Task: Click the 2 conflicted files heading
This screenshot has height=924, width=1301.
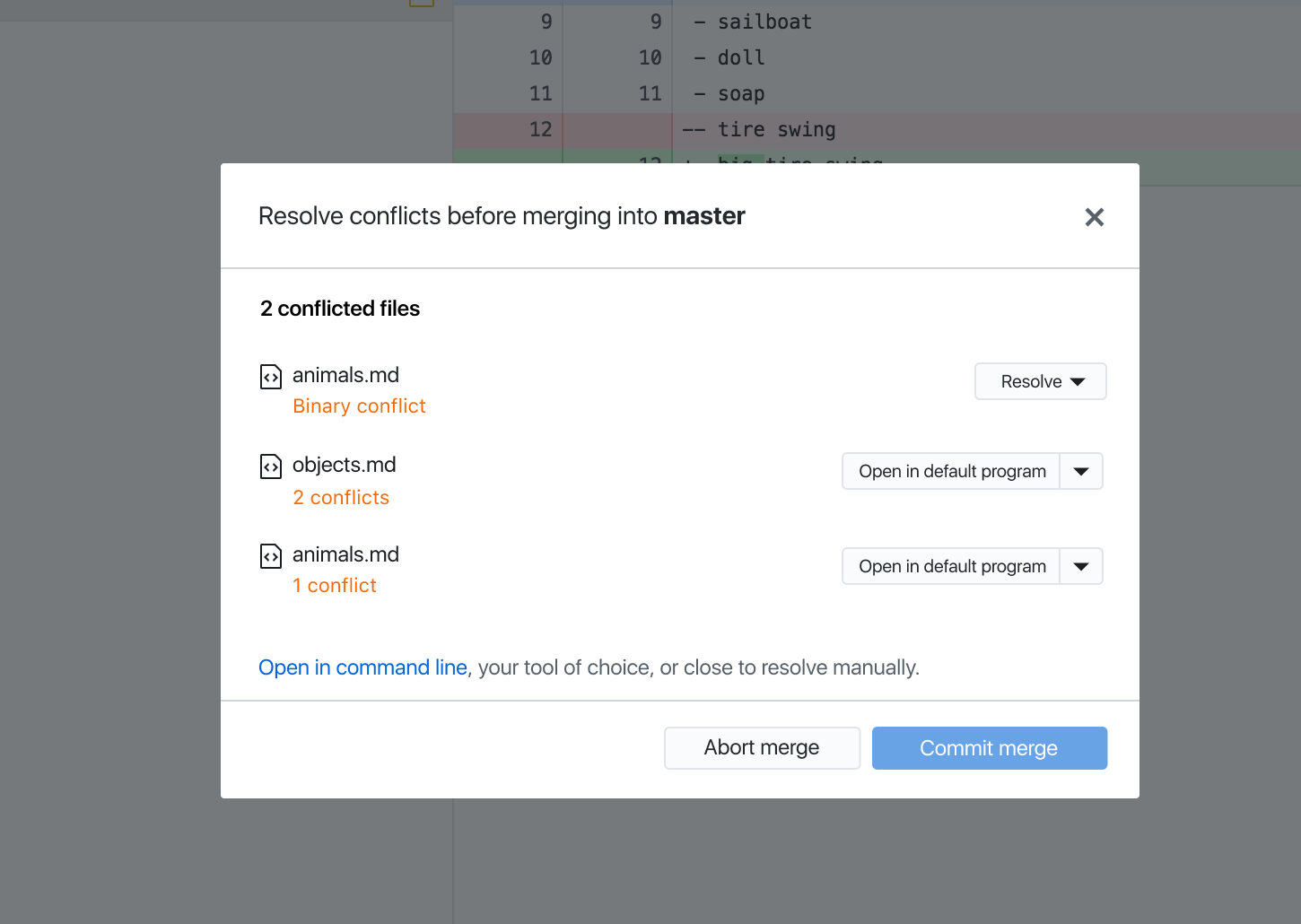Action: click(x=339, y=308)
